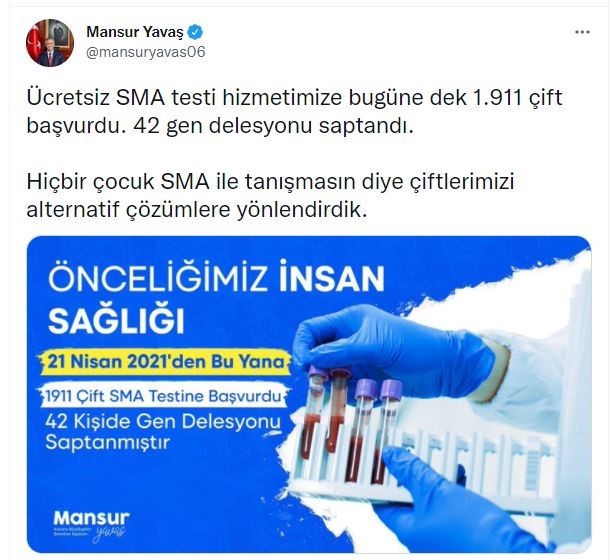Click the 42 Kişide Gen Delesyonu text
610x560 pixels.
[163, 422]
